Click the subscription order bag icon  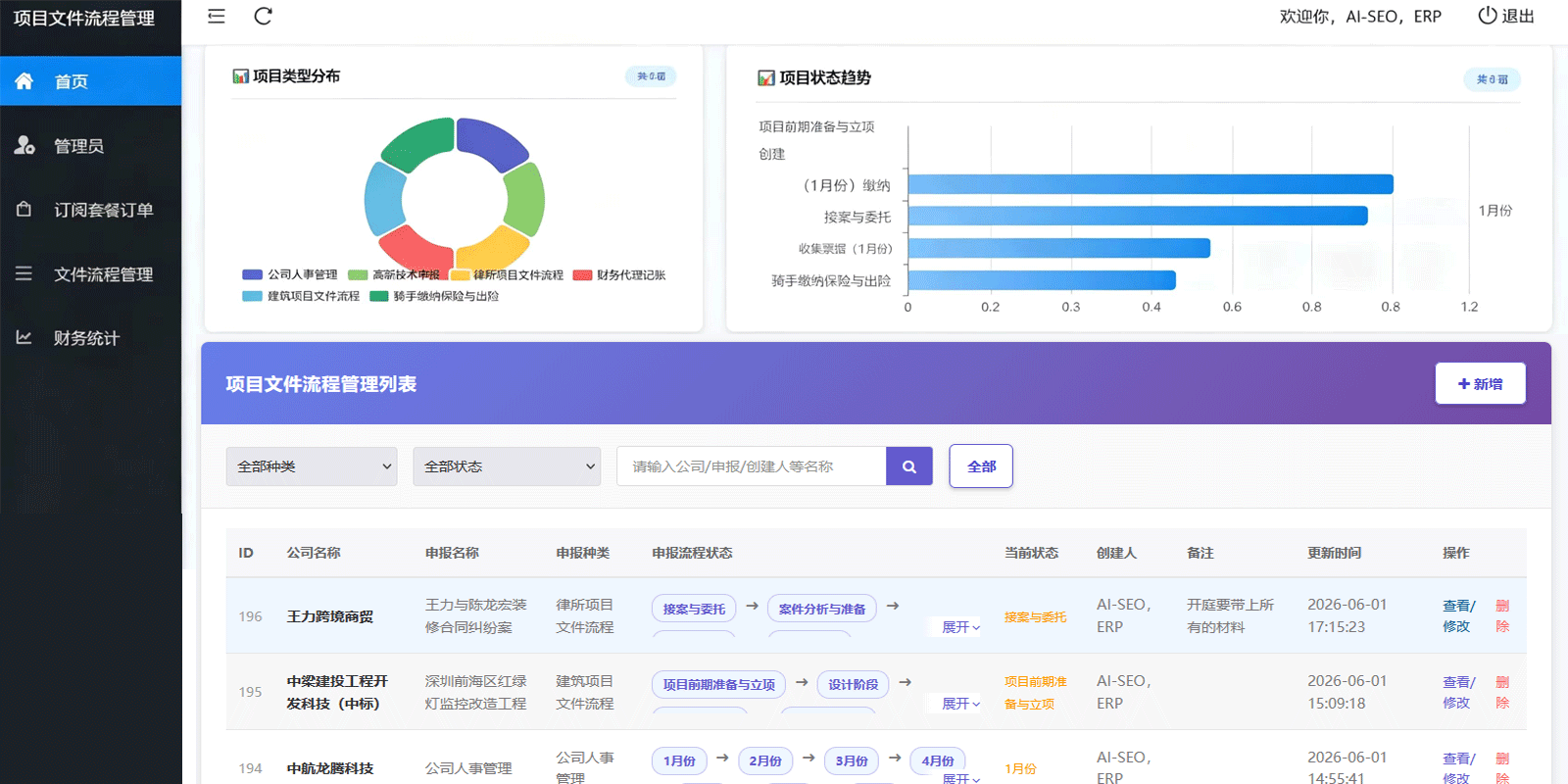[x=24, y=209]
